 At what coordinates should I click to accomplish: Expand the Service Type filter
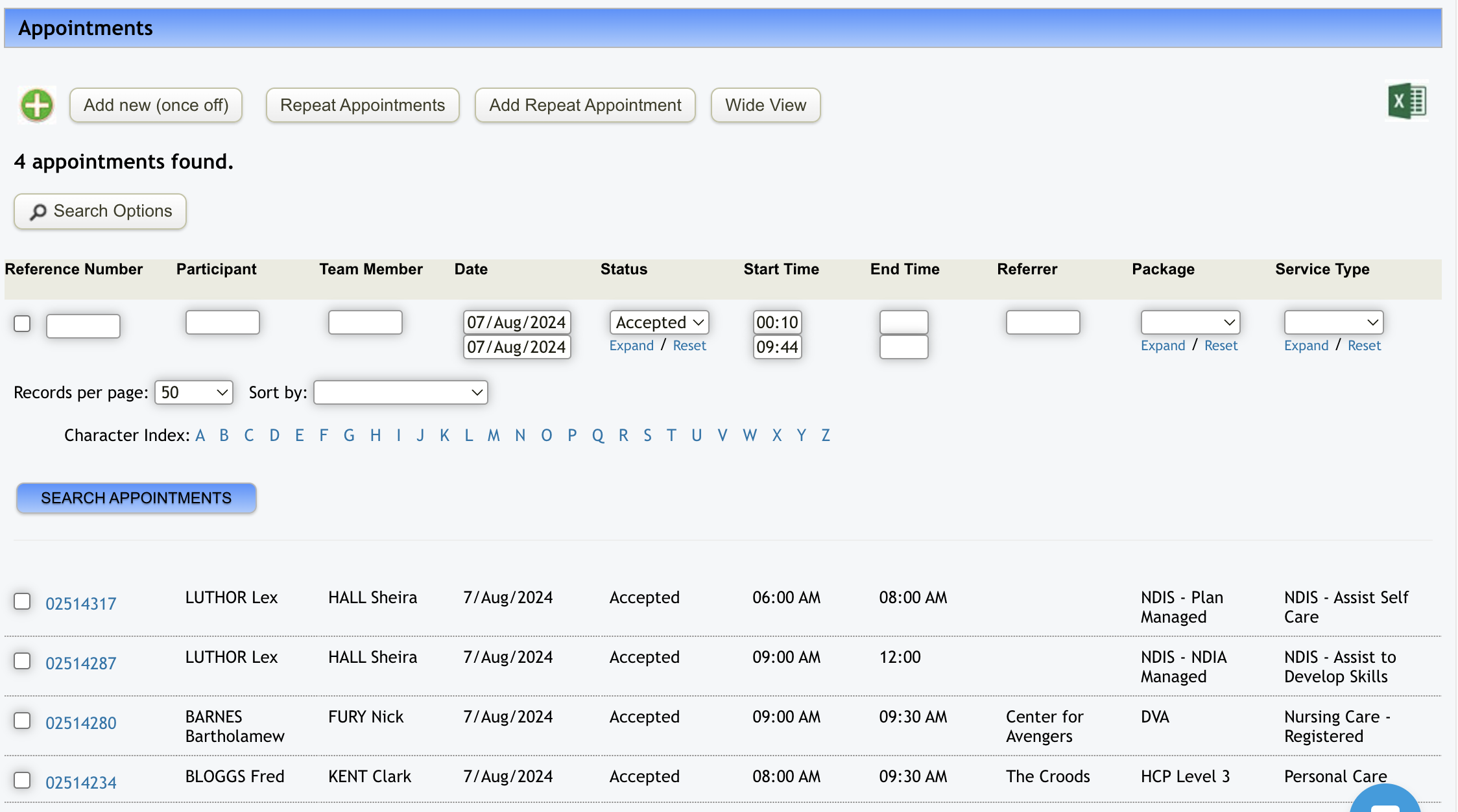1306,346
